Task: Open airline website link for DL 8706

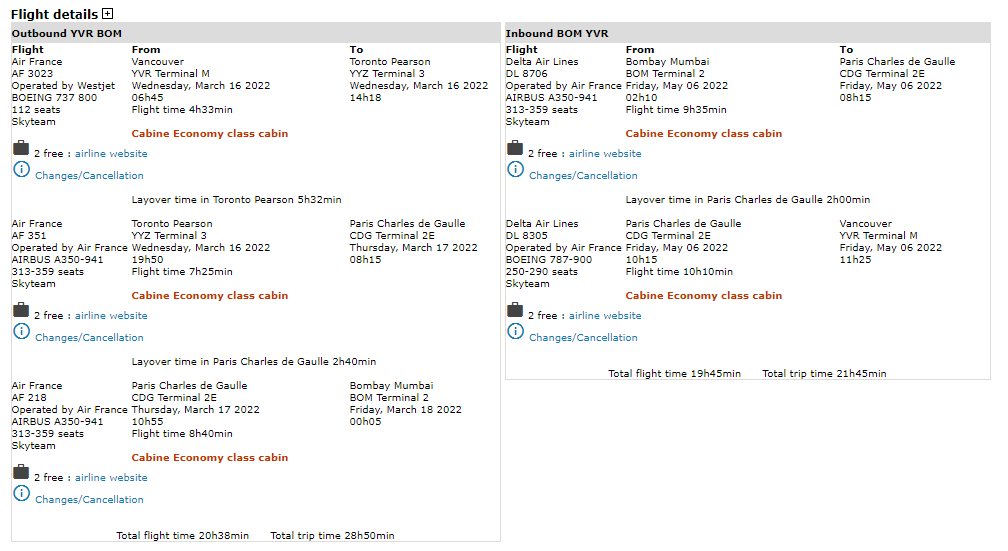Action: pyautogui.click(x=605, y=154)
